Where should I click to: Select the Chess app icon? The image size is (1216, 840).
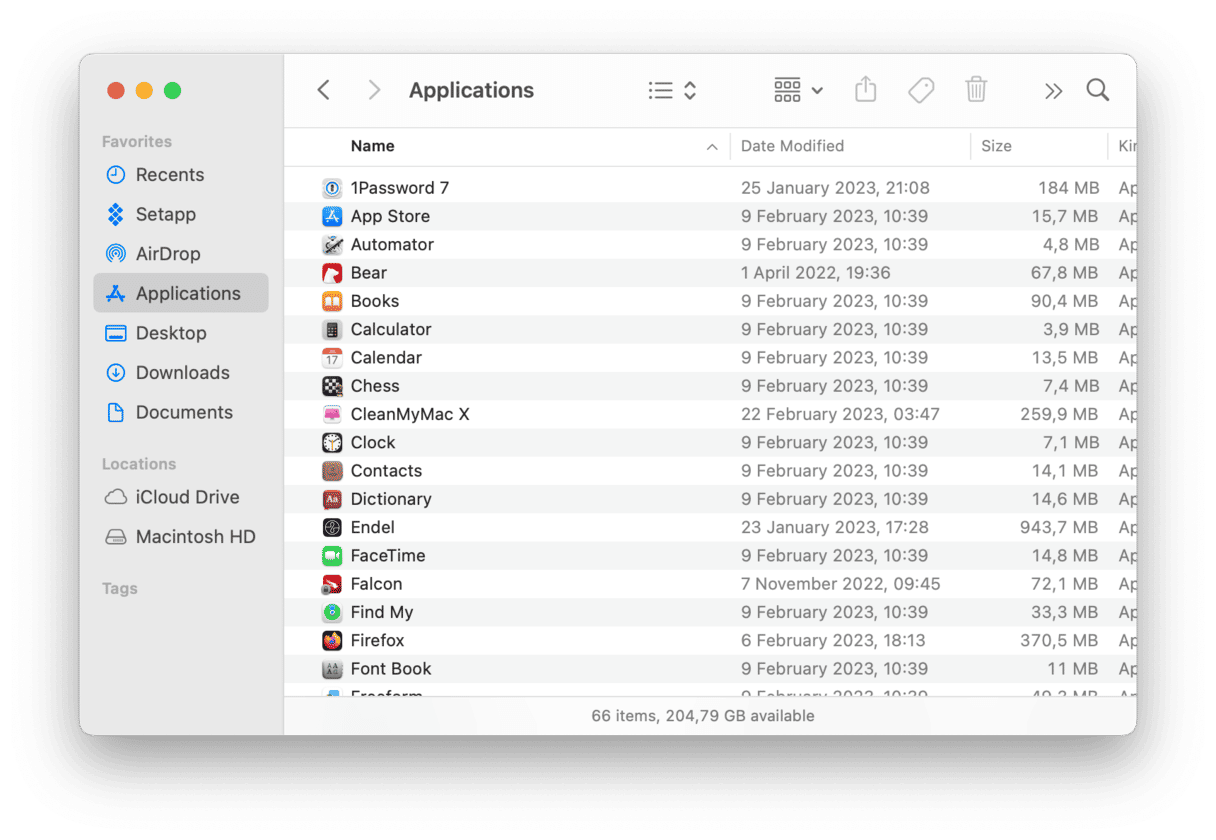(332, 386)
